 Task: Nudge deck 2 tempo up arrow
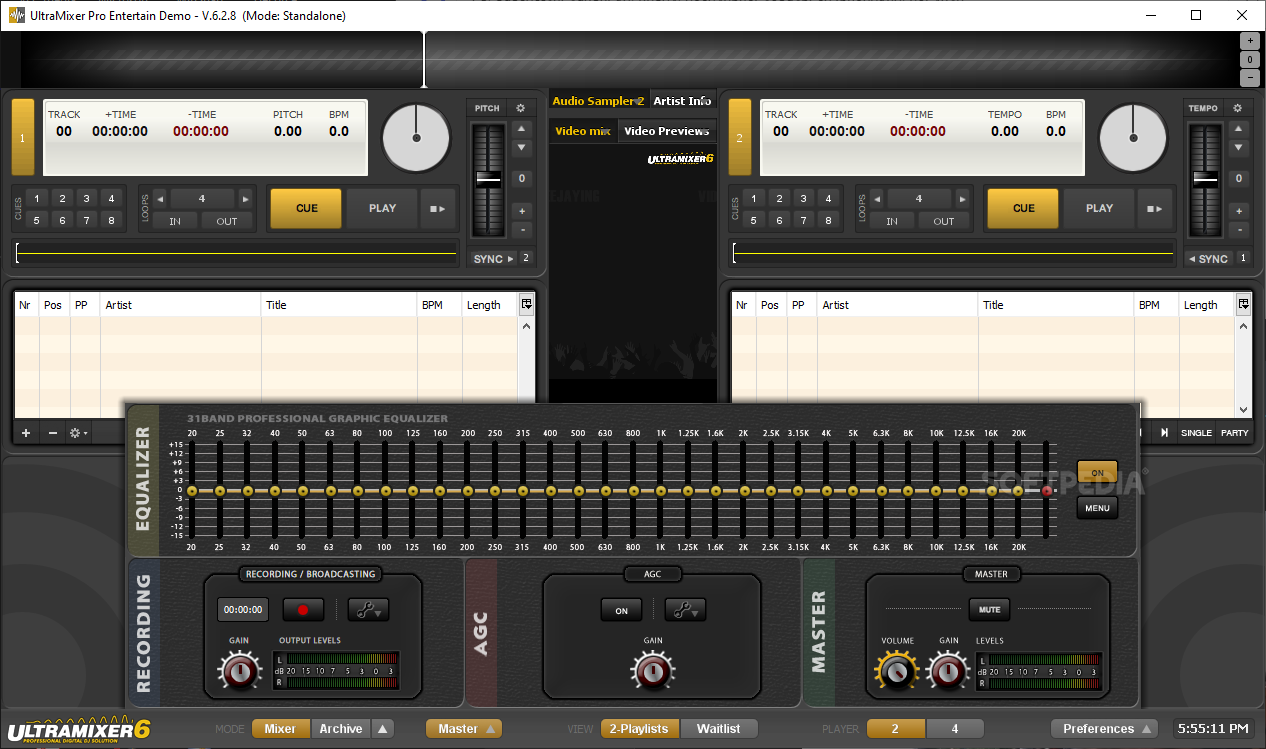pyautogui.click(x=1239, y=129)
